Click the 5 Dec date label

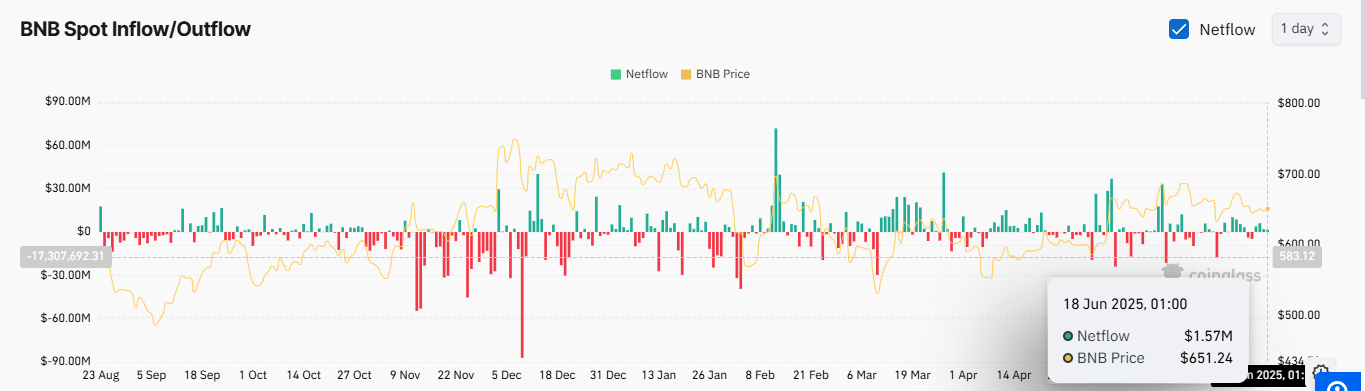coord(507,376)
